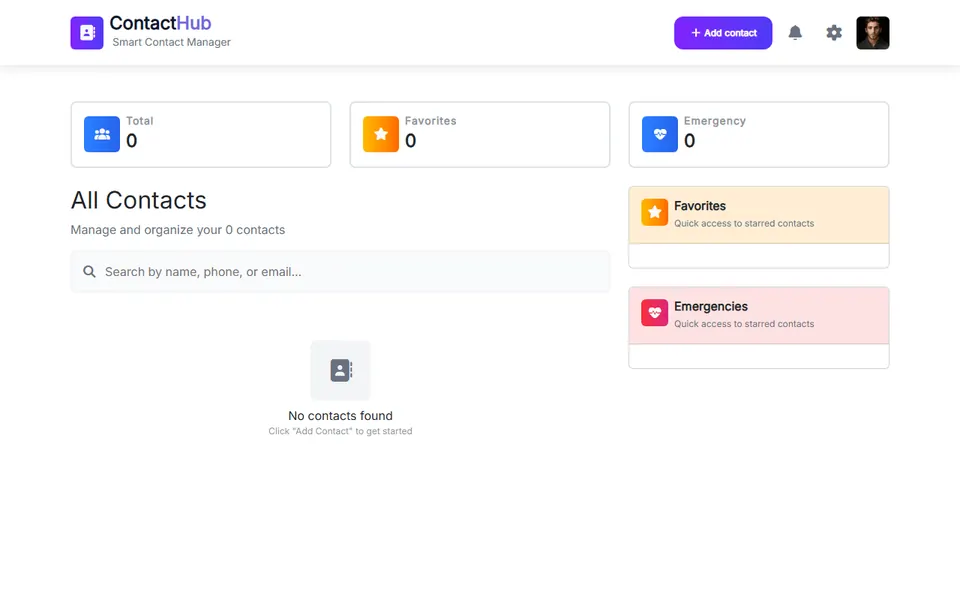Click the Favorites quick access panel title
Screen dimensions: 960x600
coord(700,206)
